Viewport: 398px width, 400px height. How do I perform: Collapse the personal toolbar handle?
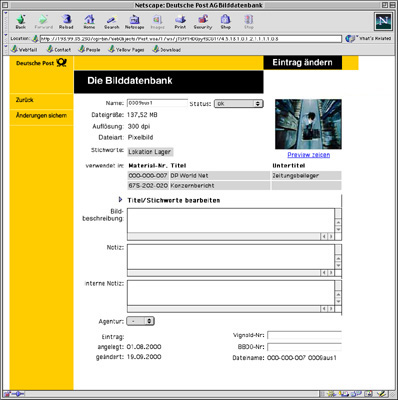coord(6,49)
